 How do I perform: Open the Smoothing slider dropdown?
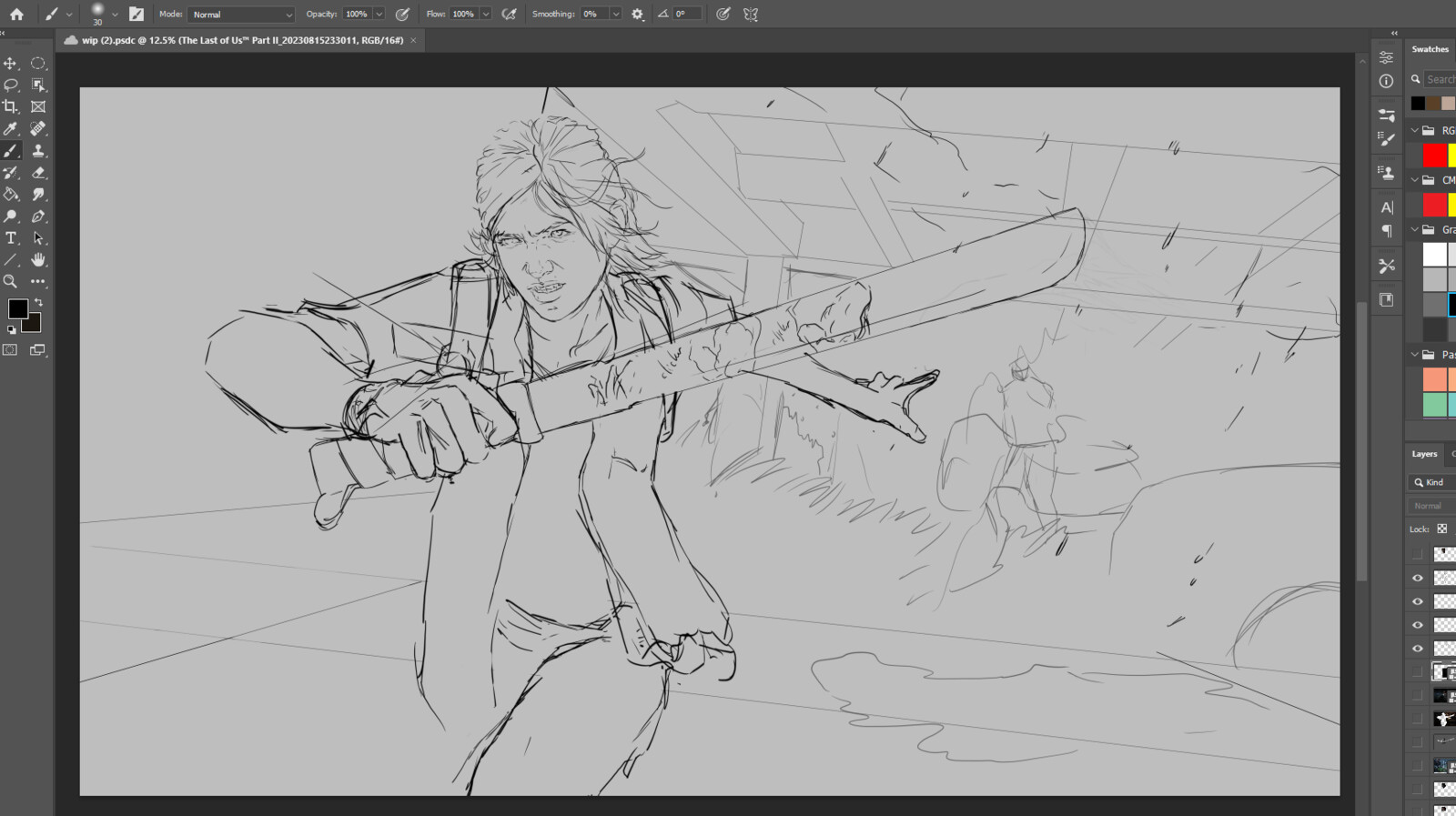coord(616,15)
